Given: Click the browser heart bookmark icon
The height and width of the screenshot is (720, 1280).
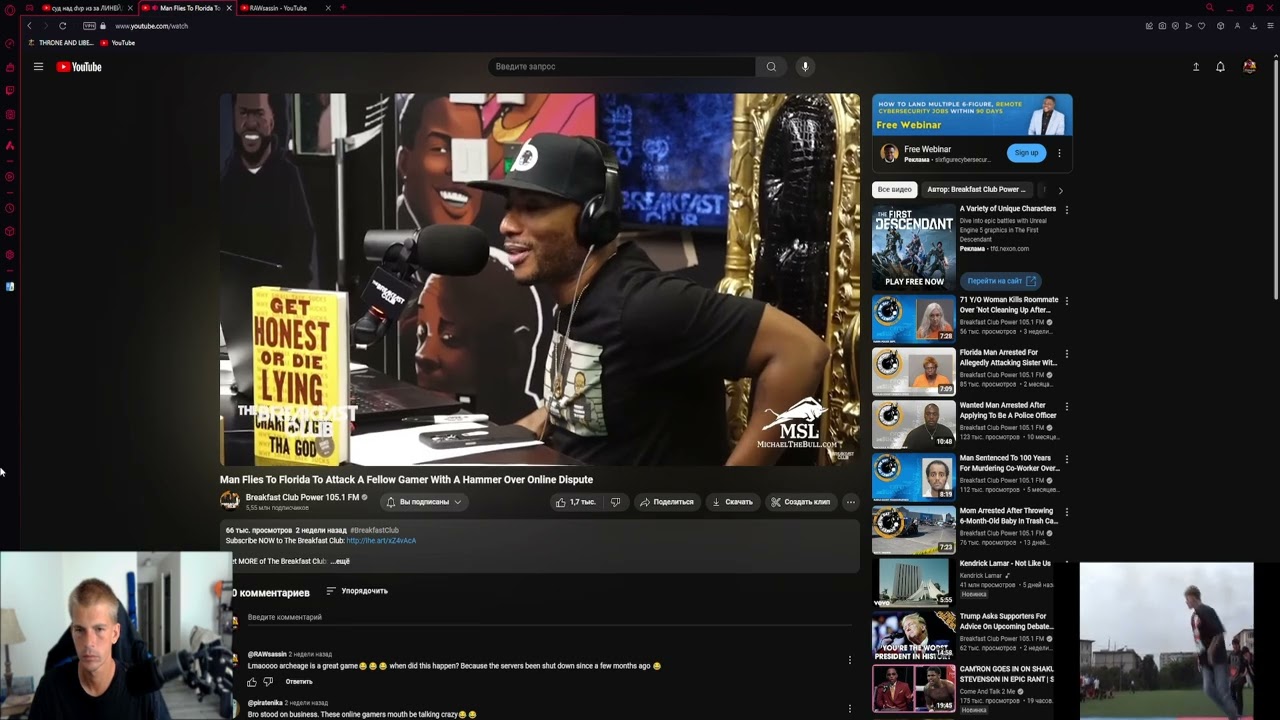Looking at the screenshot, I should coord(1201,26).
